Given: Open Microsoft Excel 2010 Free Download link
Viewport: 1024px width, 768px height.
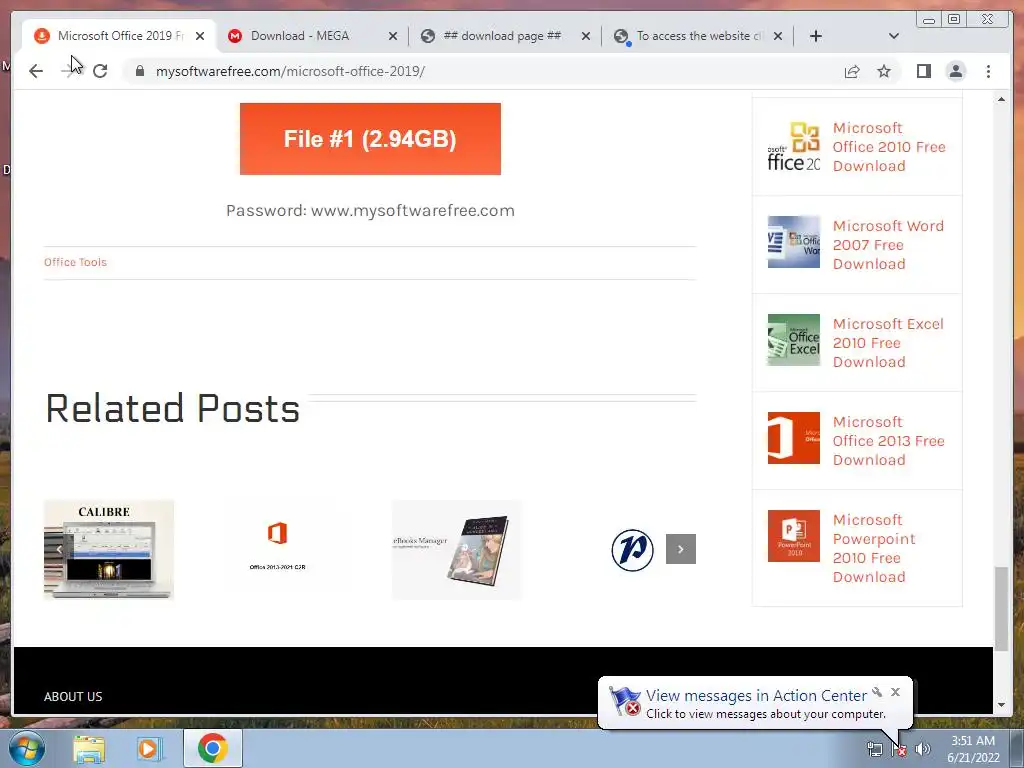Looking at the screenshot, I should click(x=888, y=343).
